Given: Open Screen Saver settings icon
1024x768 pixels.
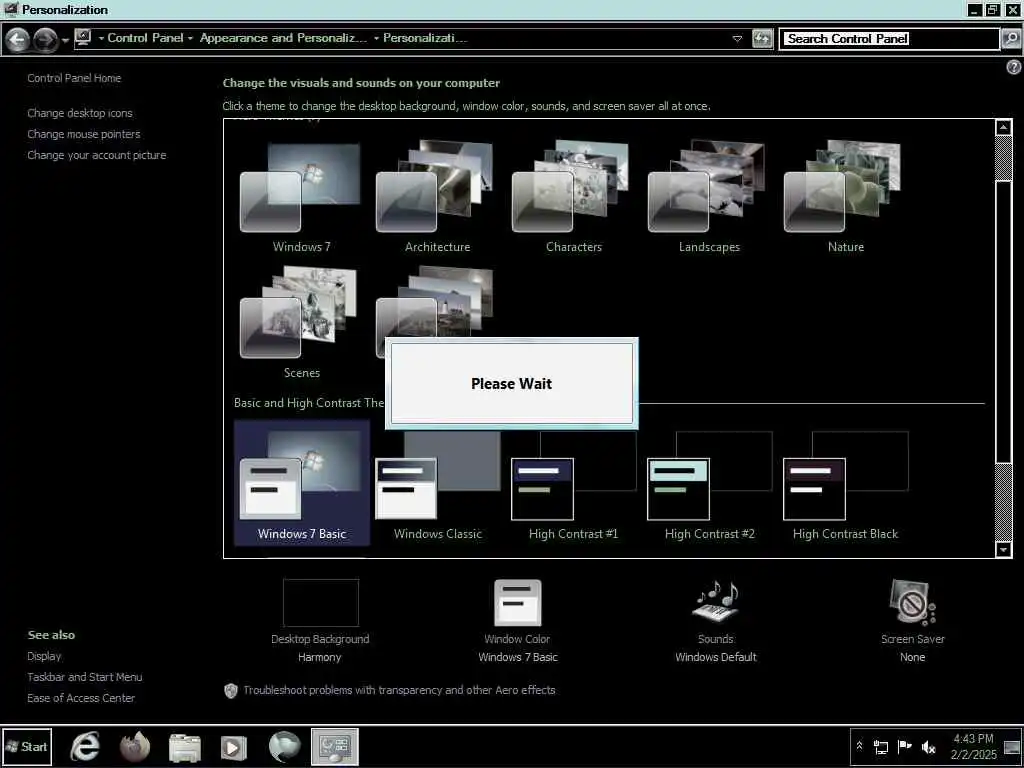Looking at the screenshot, I should tap(912, 602).
